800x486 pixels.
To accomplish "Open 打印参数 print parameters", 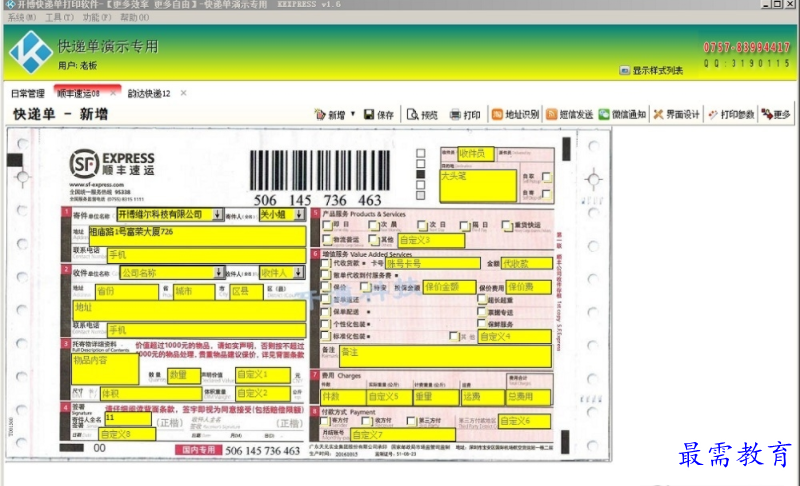I will click(x=731, y=115).
